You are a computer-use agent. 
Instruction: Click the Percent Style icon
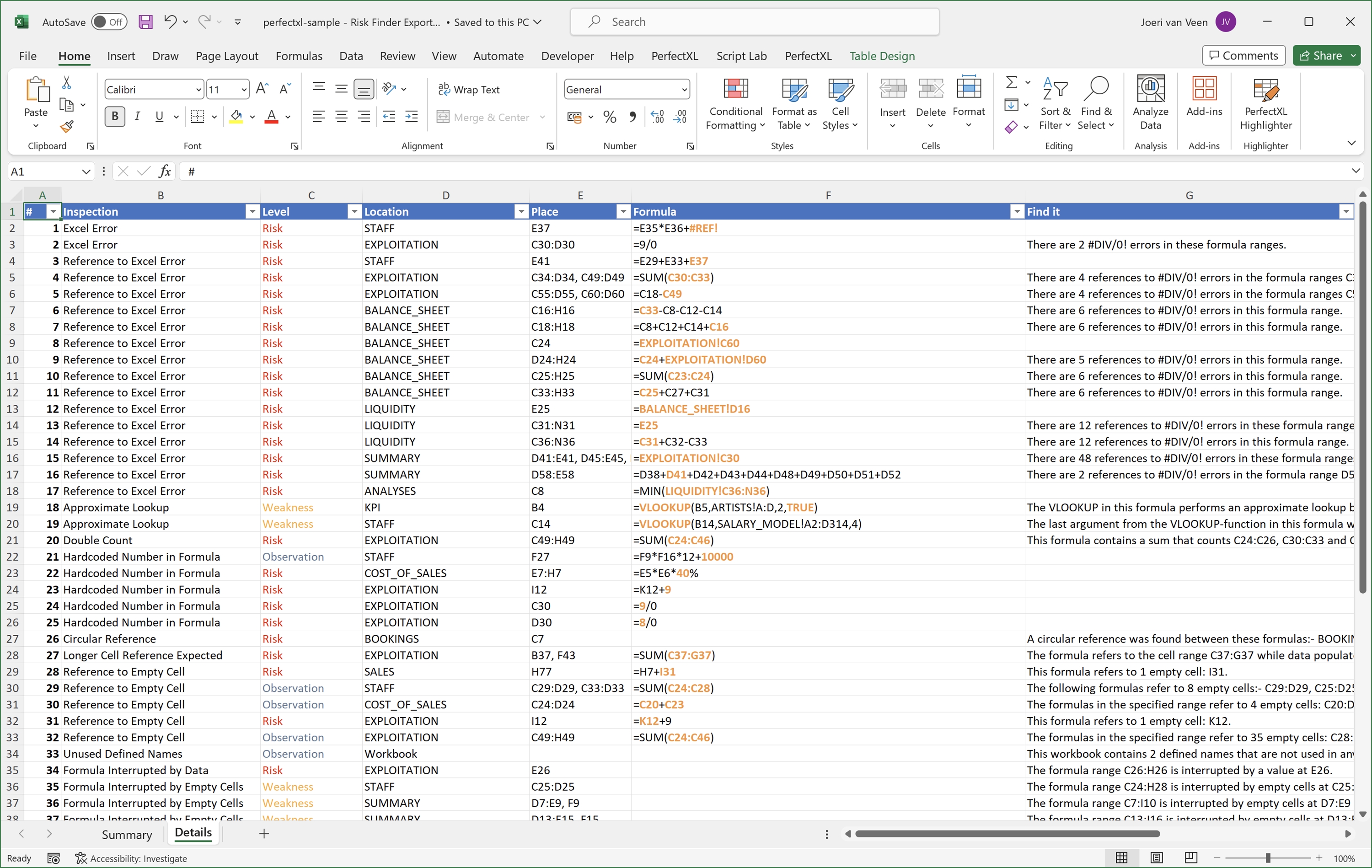[610, 118]
